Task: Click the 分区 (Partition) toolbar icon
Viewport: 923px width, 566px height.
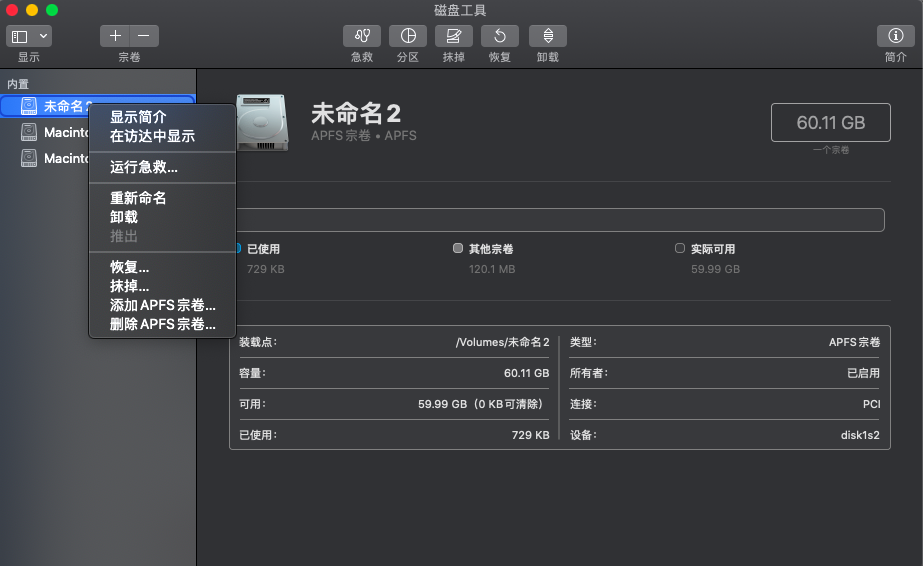Action: pyautogui.click(x=407, y=36)
